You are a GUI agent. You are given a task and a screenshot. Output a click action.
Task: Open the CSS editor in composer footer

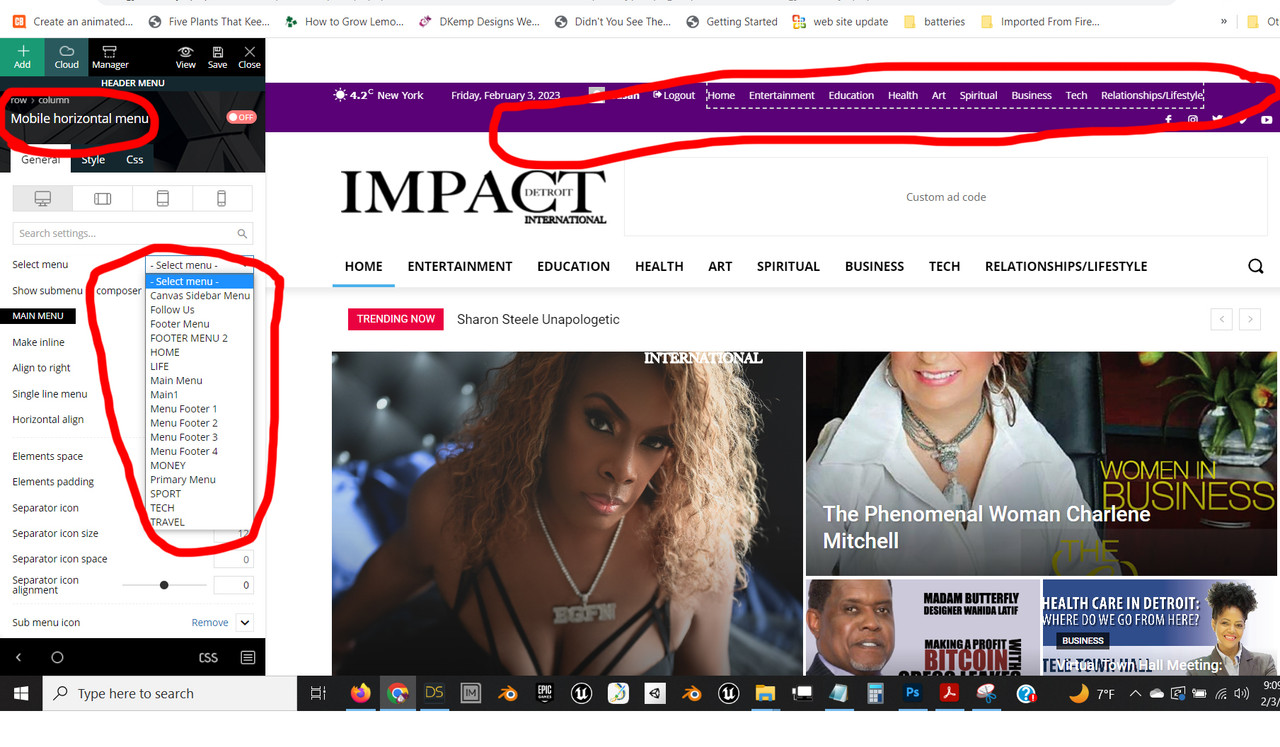[x=208, y=657]
